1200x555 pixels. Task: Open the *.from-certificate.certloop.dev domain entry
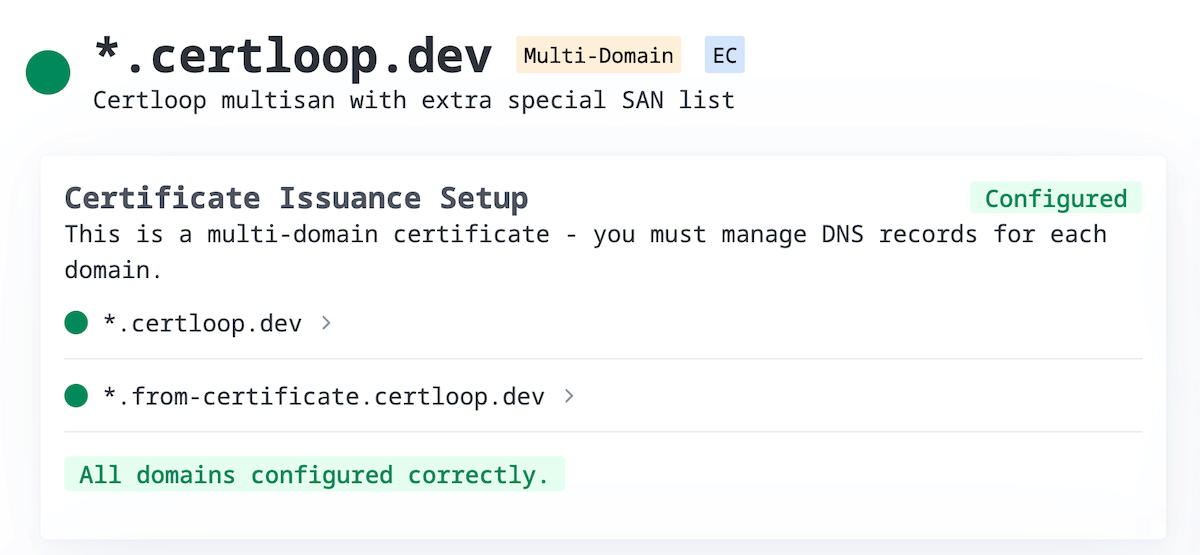pos(324,396)
